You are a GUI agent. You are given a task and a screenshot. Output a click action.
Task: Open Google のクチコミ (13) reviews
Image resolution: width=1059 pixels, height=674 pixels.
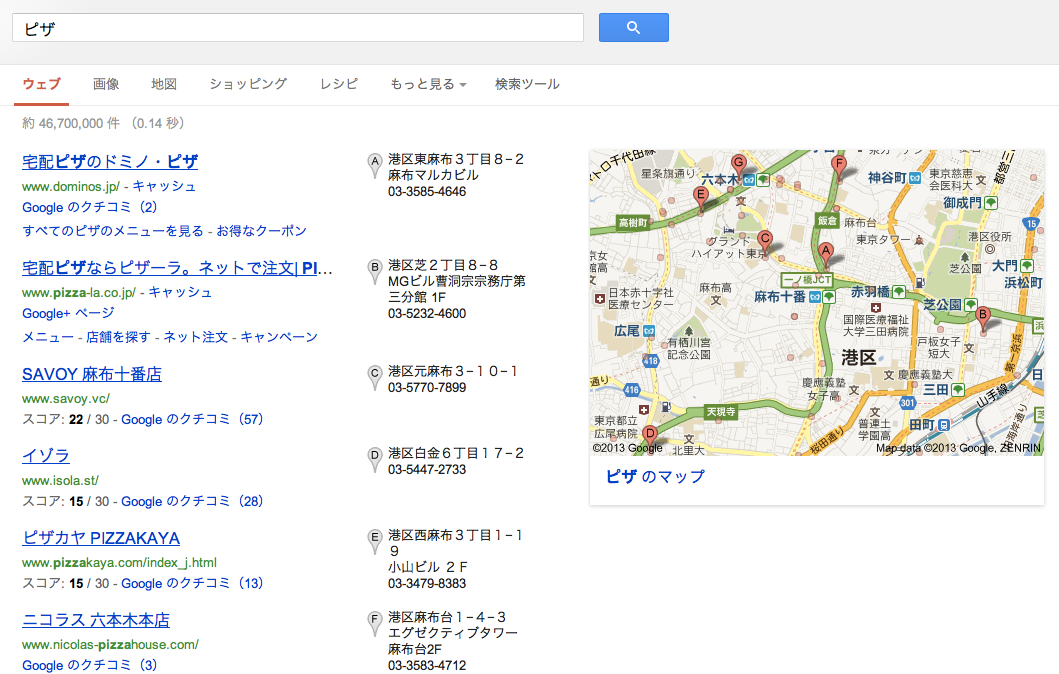[192, 584]
